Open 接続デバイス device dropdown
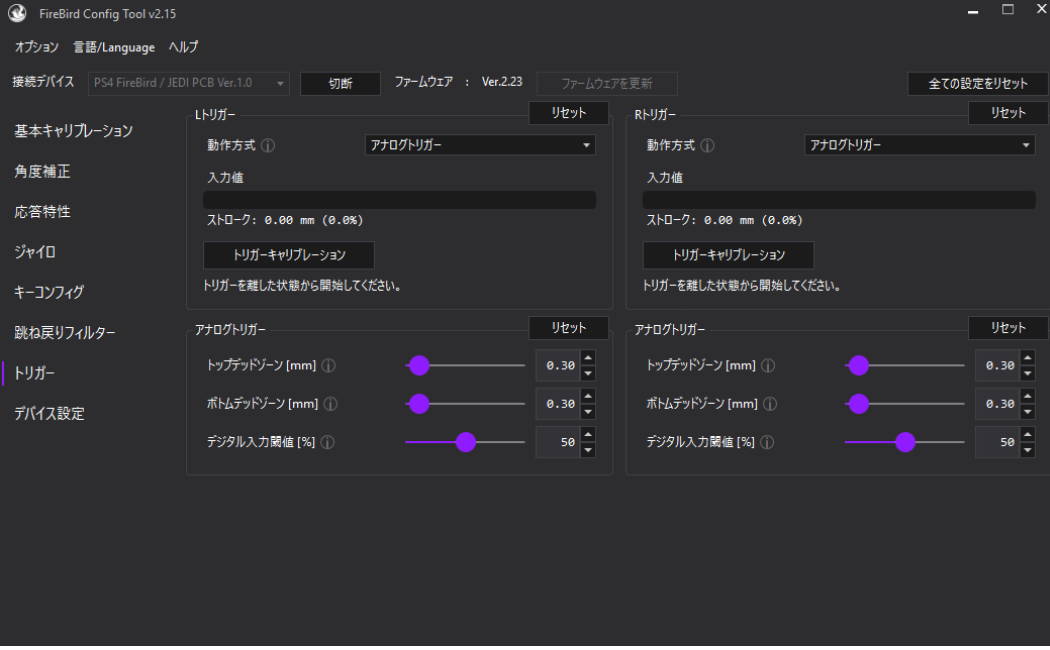The height and width of the screenshot is (650, 1050). 189,83
